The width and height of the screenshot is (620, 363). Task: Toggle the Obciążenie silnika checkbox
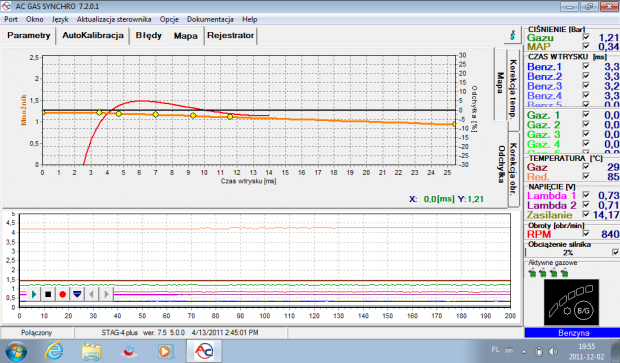click(615, 252)
